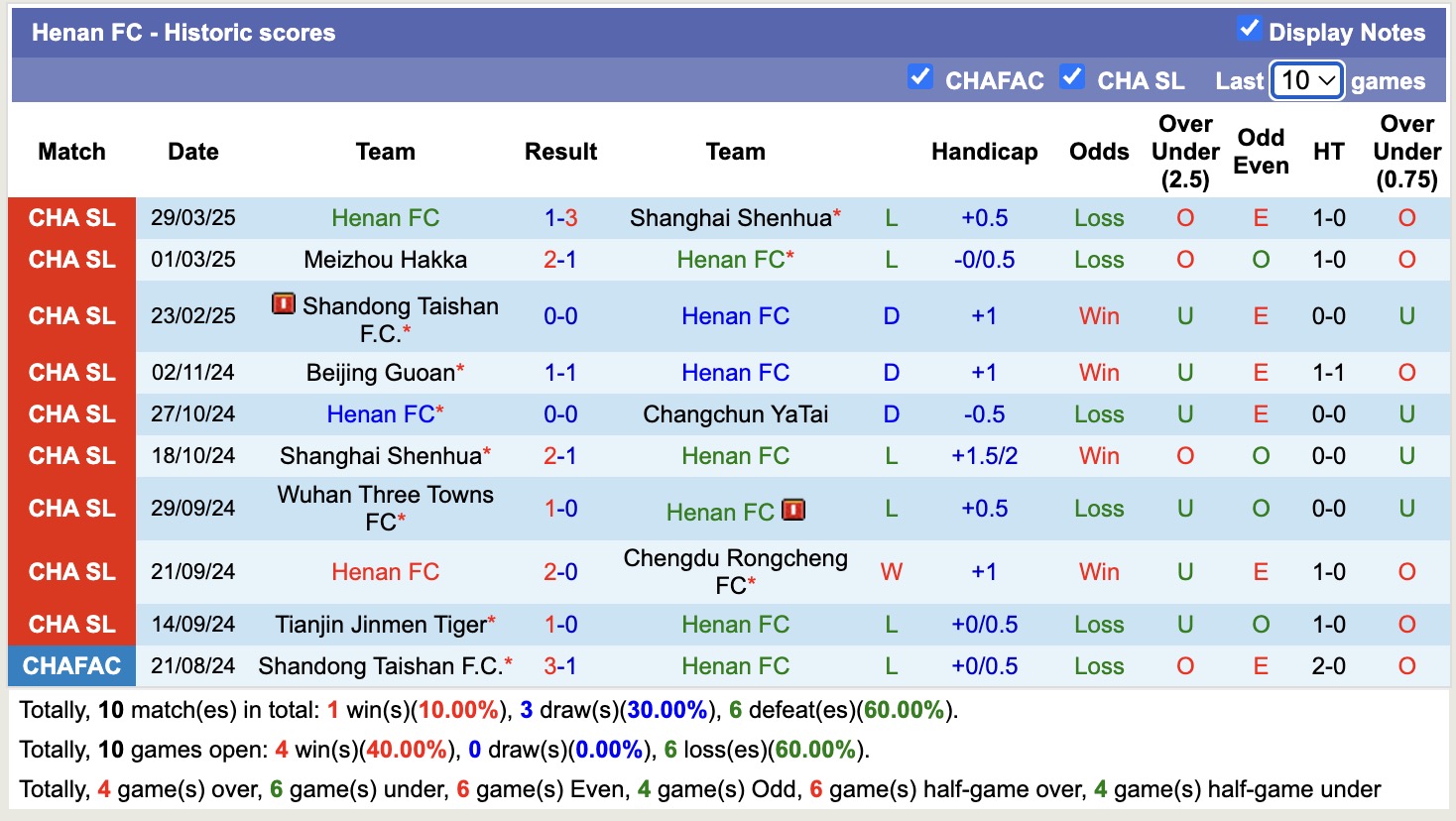Uncheck the CHAFAC competition filter
Image resolution: width=1456 pixels, height=821 pixels.
920,77
